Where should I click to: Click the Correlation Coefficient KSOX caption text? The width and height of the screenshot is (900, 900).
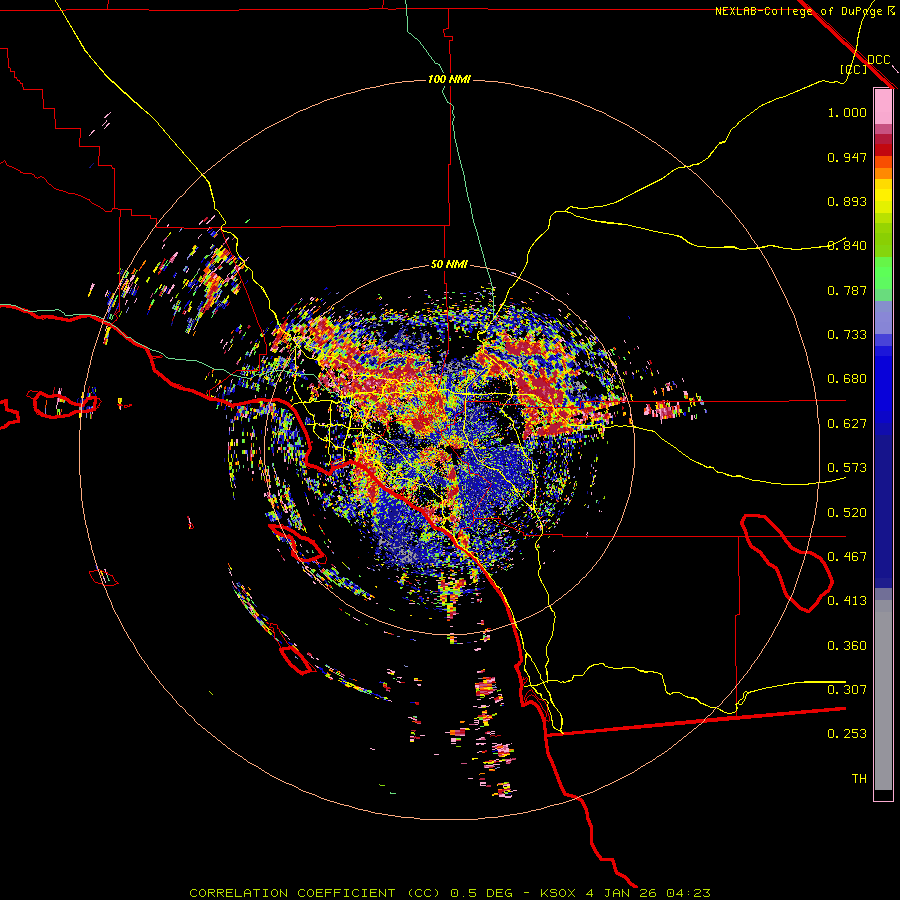coord(450,893)
